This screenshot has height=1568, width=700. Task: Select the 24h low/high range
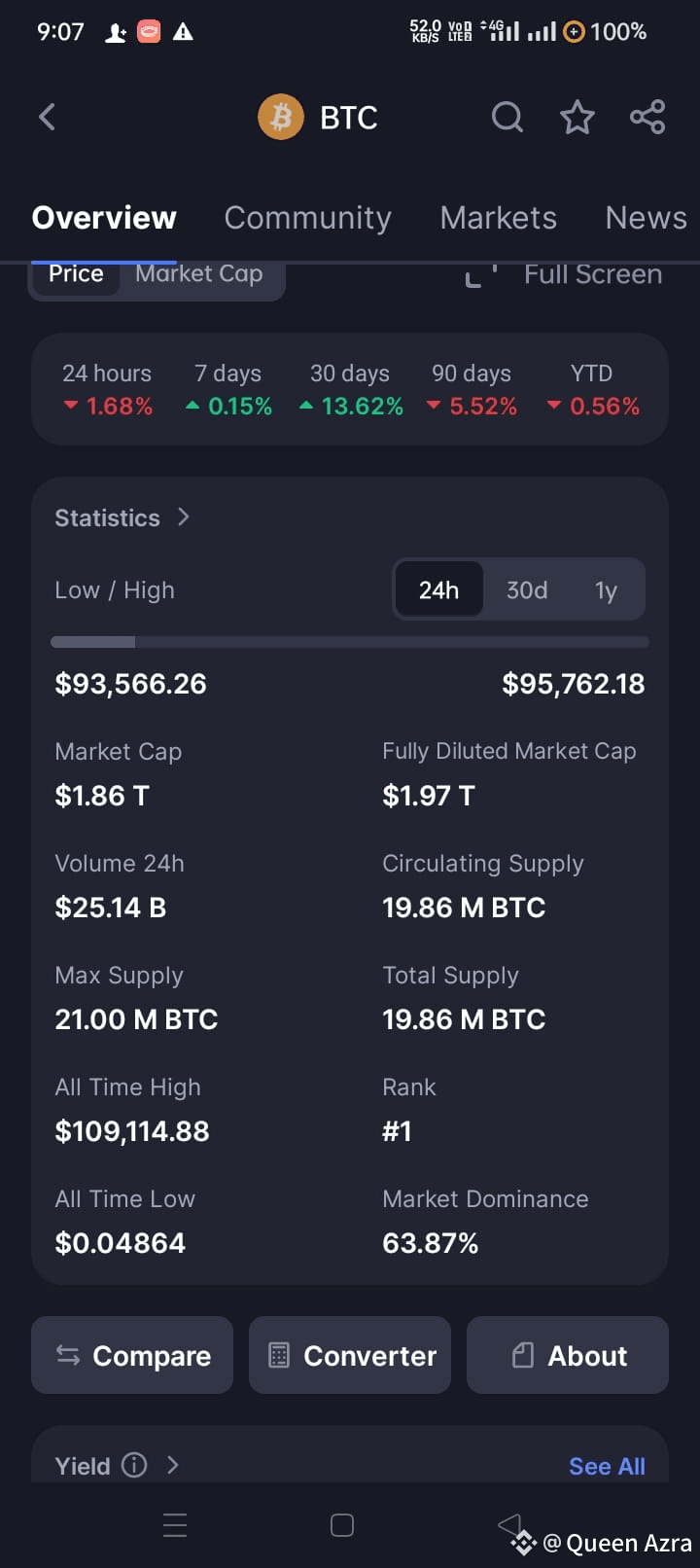(x=438, y=589)
